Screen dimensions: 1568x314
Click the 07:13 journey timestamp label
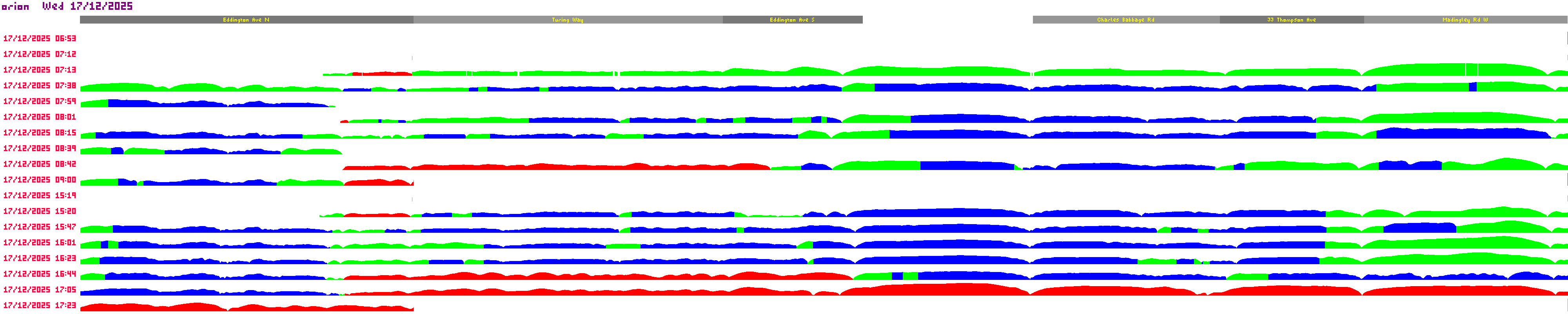click(40, 70)
